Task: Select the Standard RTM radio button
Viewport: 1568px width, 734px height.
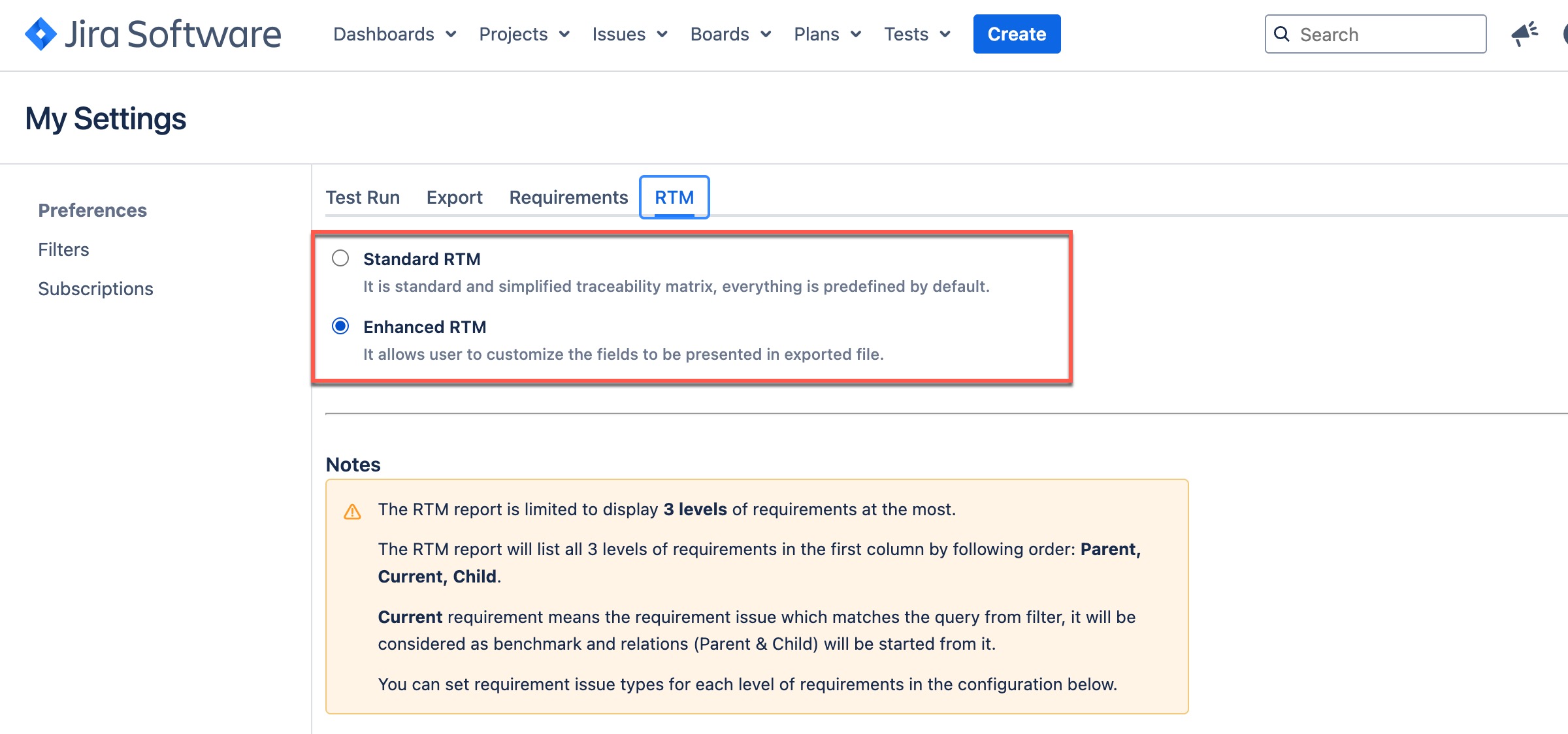Action: 340,258
